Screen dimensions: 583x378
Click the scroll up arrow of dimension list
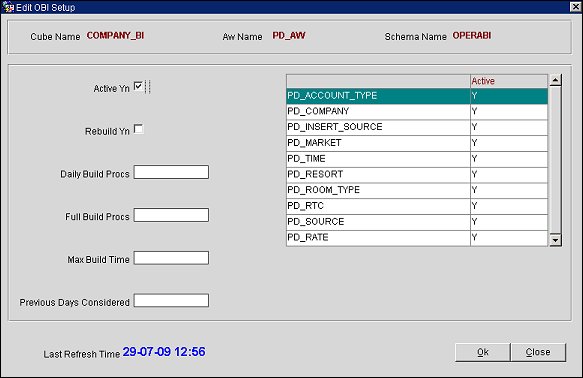click(x=555, y=80)
